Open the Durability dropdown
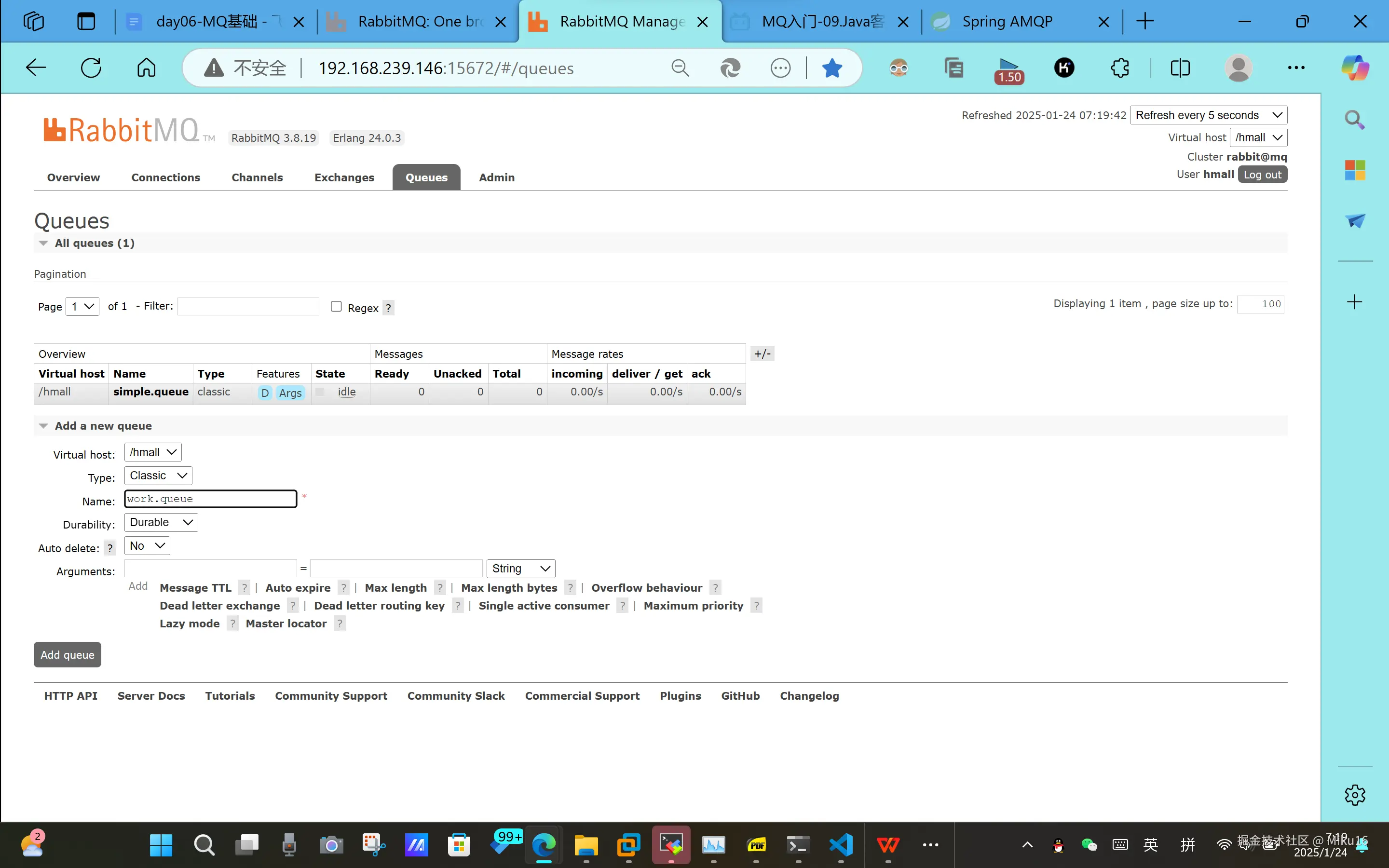The height and width of the screenshot is (868, 1389). tap(161, 522)
